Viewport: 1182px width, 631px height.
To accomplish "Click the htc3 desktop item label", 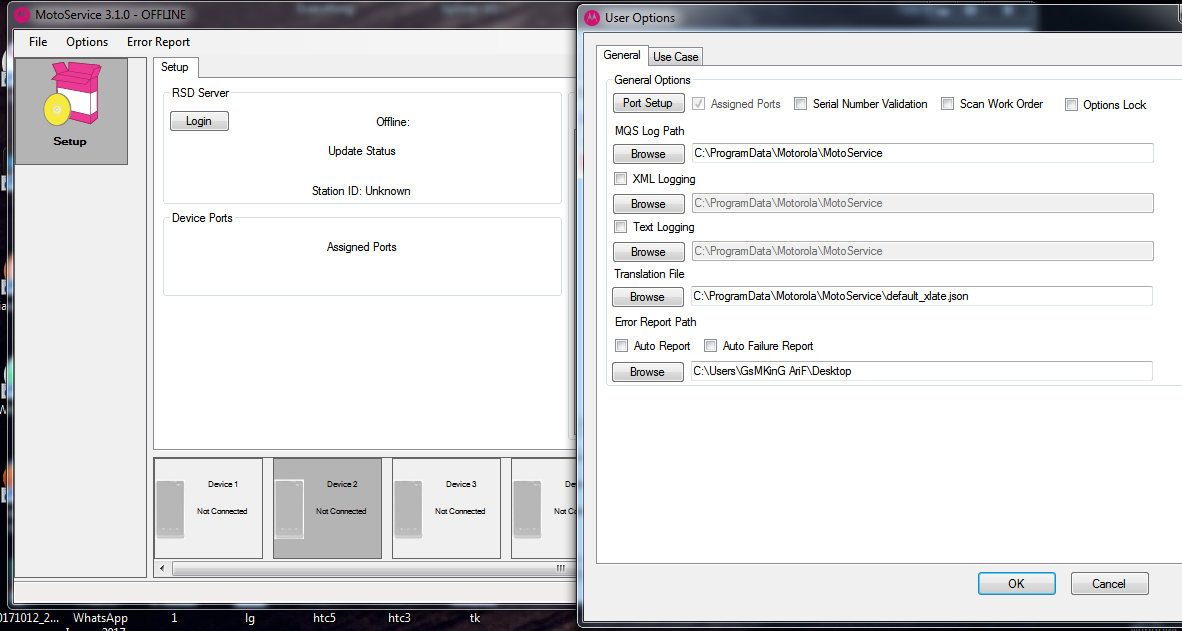I will [400, 618].
